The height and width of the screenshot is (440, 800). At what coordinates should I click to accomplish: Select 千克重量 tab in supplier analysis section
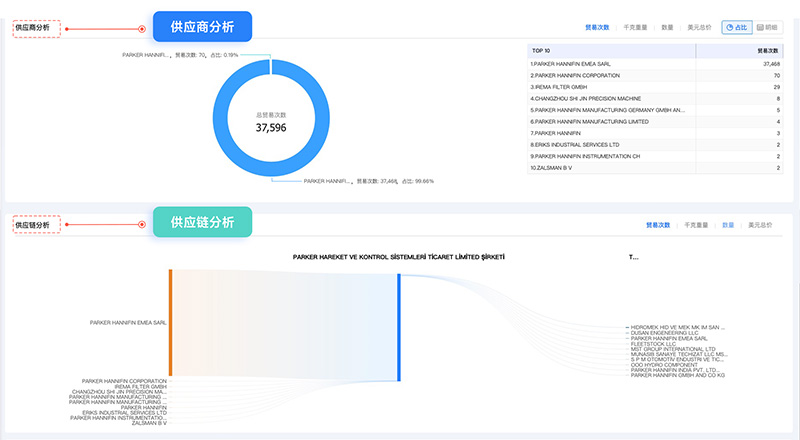click(635, 28)
